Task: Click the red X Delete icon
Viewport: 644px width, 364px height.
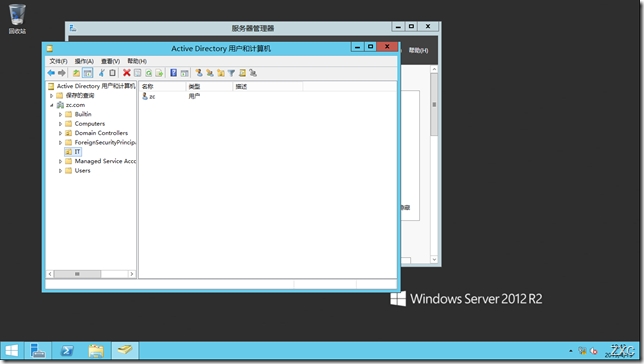Action: [x=126, y=73]
